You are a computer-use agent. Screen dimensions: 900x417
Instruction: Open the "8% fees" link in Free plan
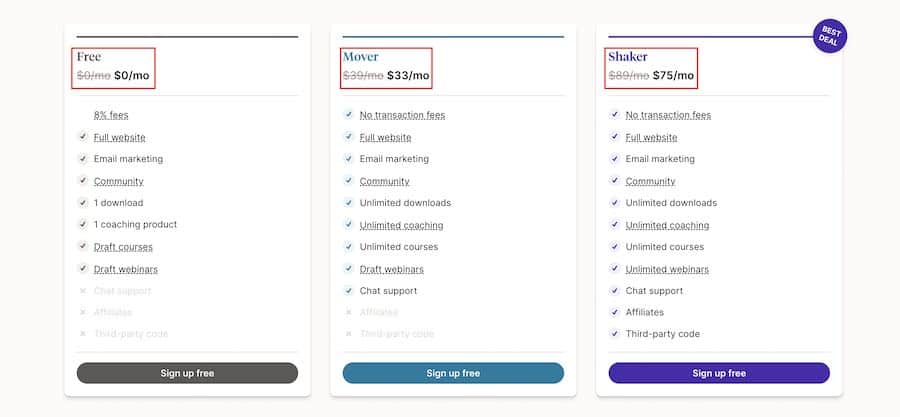(111, 115)
